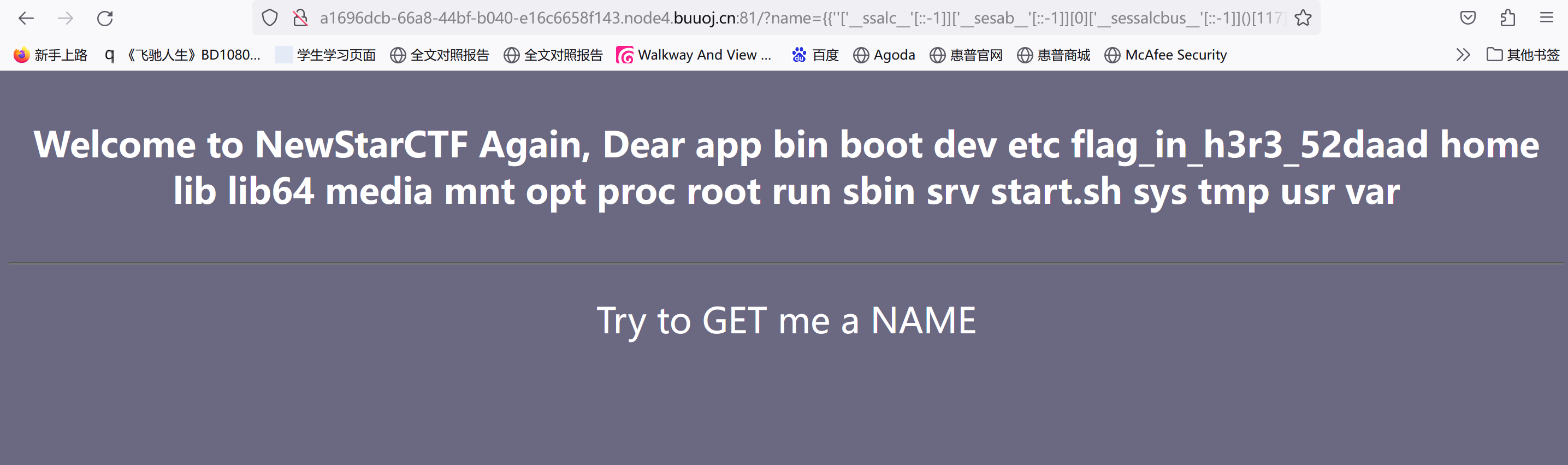
Task: Open the first 全文对照报告 bookmark
Action: [x=440, y=55]
